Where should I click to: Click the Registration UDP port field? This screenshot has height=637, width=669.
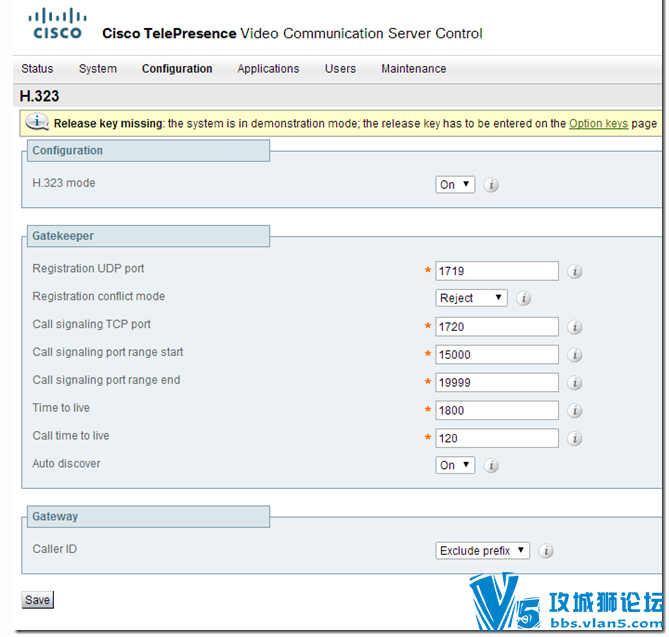pyautogui.click(x=497, y=271)
